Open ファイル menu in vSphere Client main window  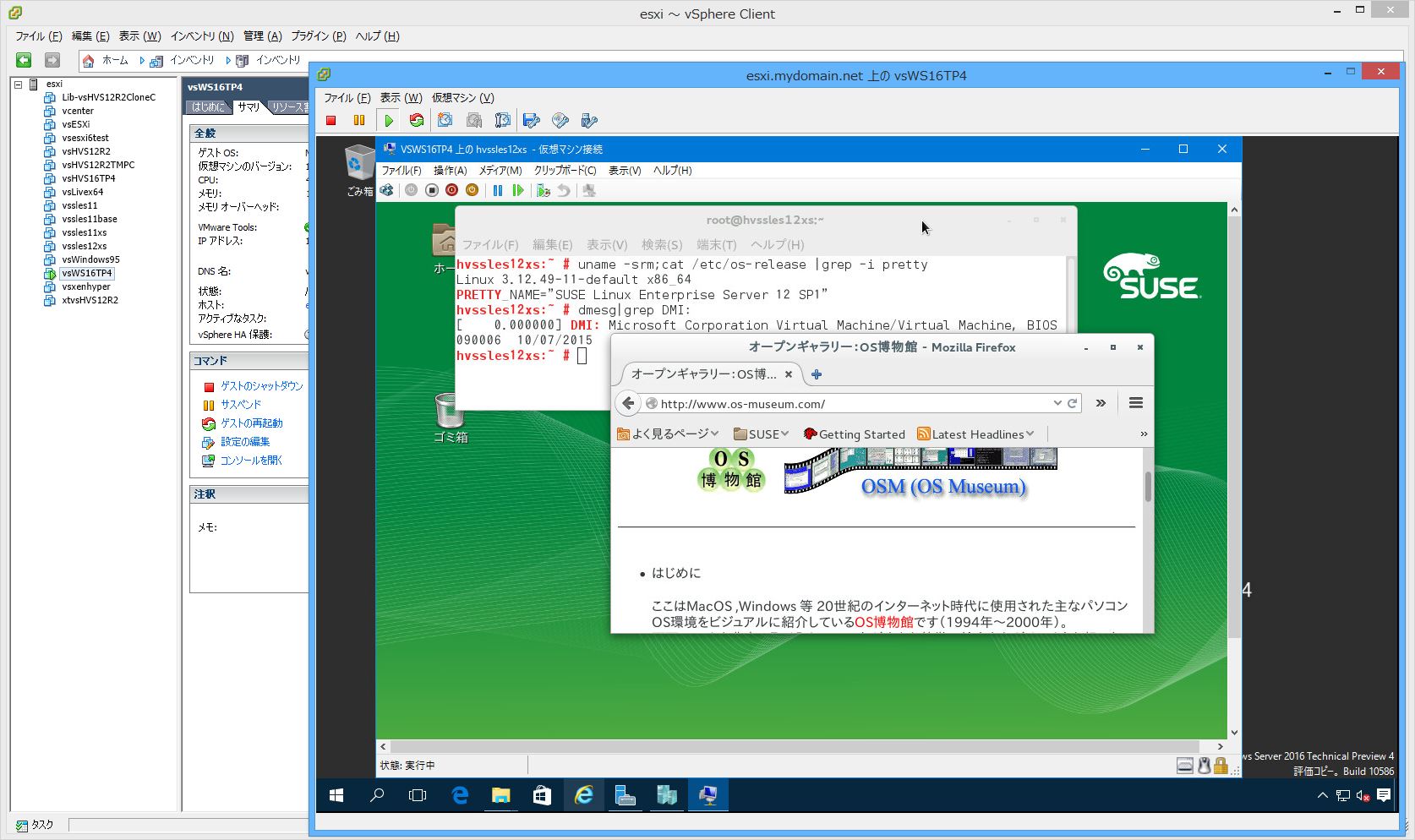39,36
